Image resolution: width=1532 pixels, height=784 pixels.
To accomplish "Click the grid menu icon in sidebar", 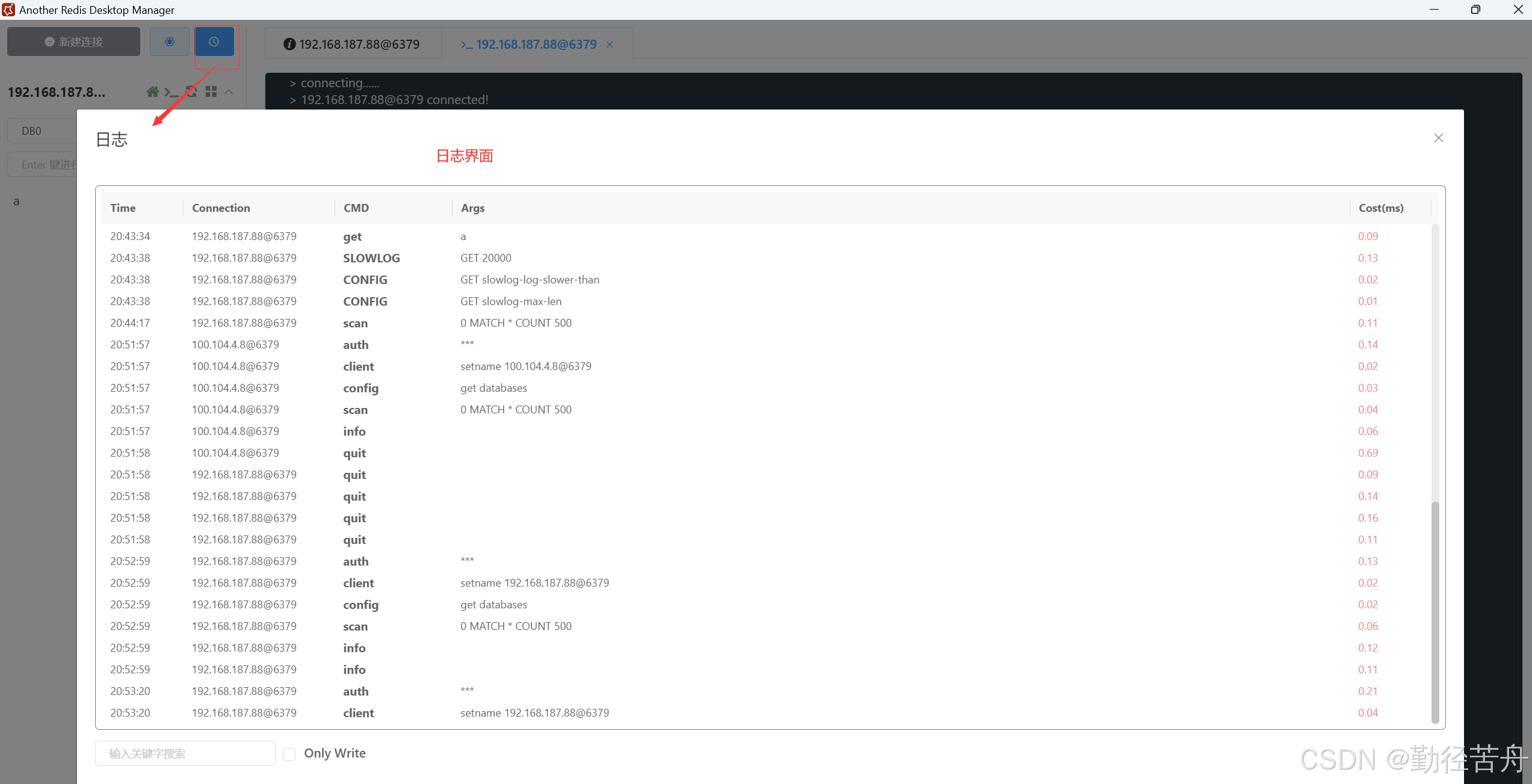I will 211,91.
